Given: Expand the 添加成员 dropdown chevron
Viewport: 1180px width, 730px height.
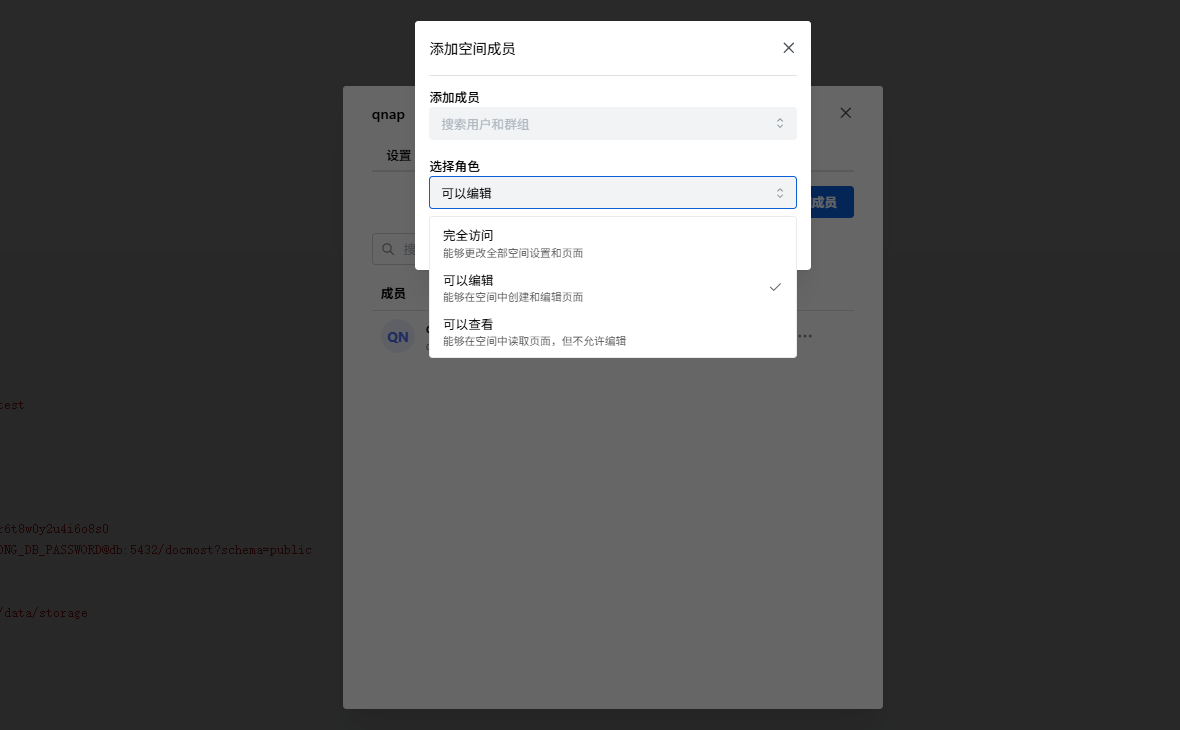Looking at the screenshot, I should pyautogui.click(x=780, y=124).
